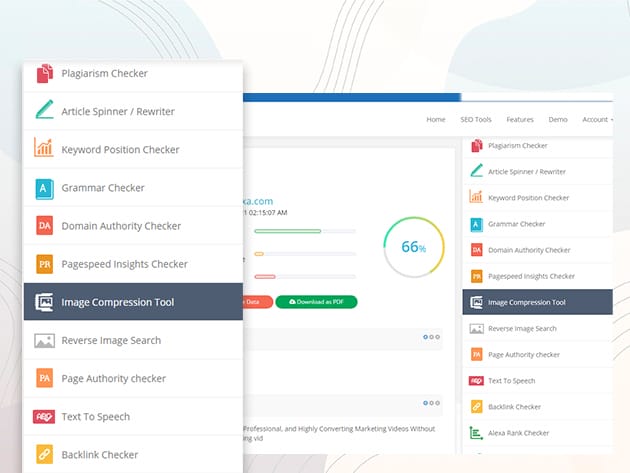630x473 pixels.
Task: Open Image Compression Tool in the right sidebar
Action: click(526, 302)
